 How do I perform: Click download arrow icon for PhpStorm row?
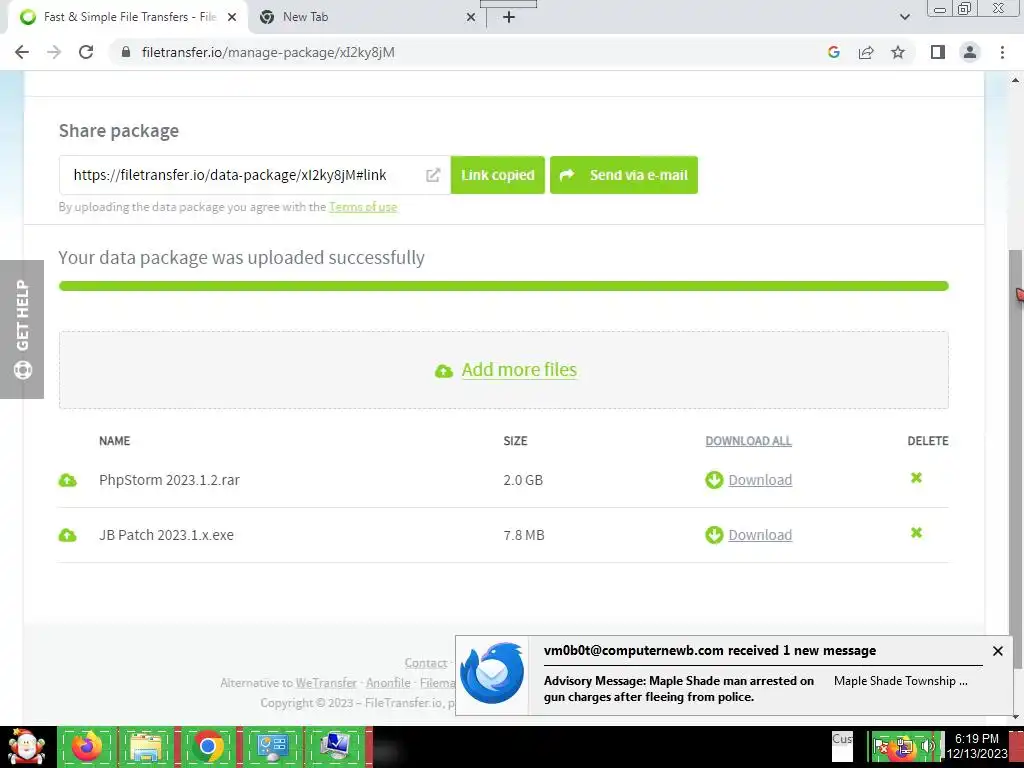714,480
